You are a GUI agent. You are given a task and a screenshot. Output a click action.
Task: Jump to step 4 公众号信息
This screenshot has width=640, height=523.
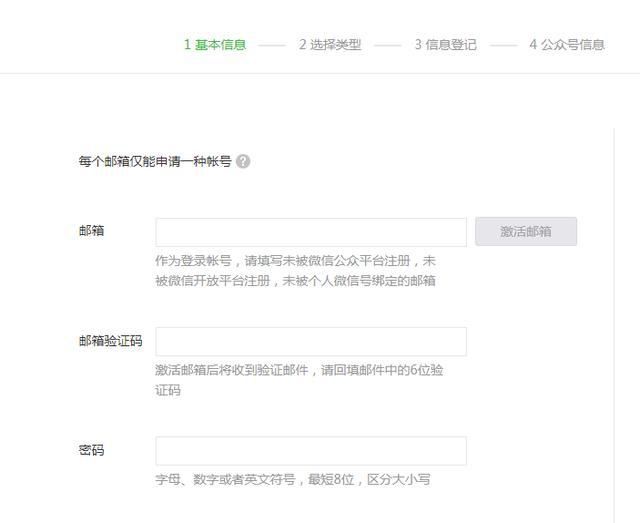click(567, 45)
